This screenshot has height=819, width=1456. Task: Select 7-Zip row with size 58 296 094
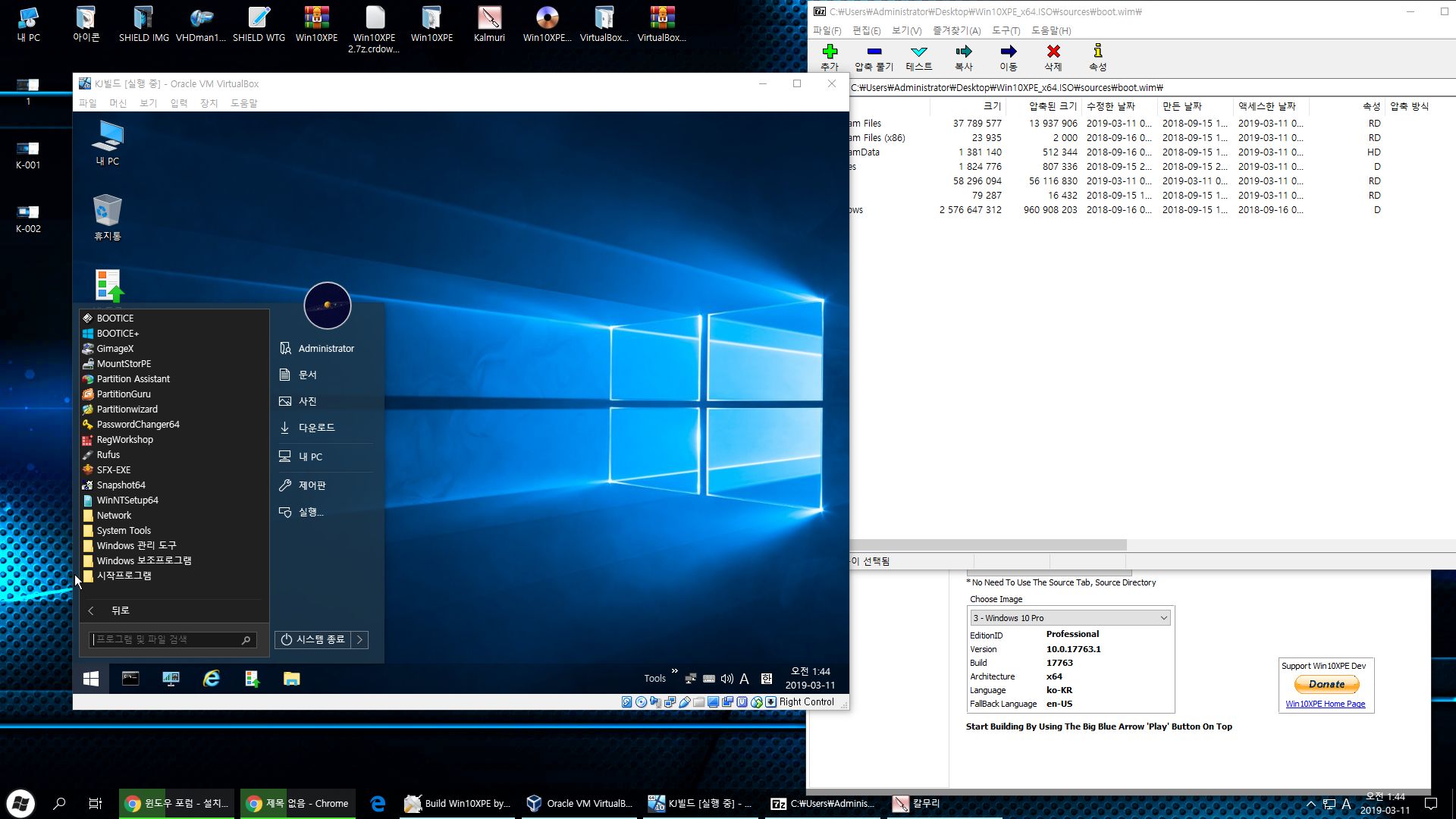pyautogui.click(x=1153, y=180)
